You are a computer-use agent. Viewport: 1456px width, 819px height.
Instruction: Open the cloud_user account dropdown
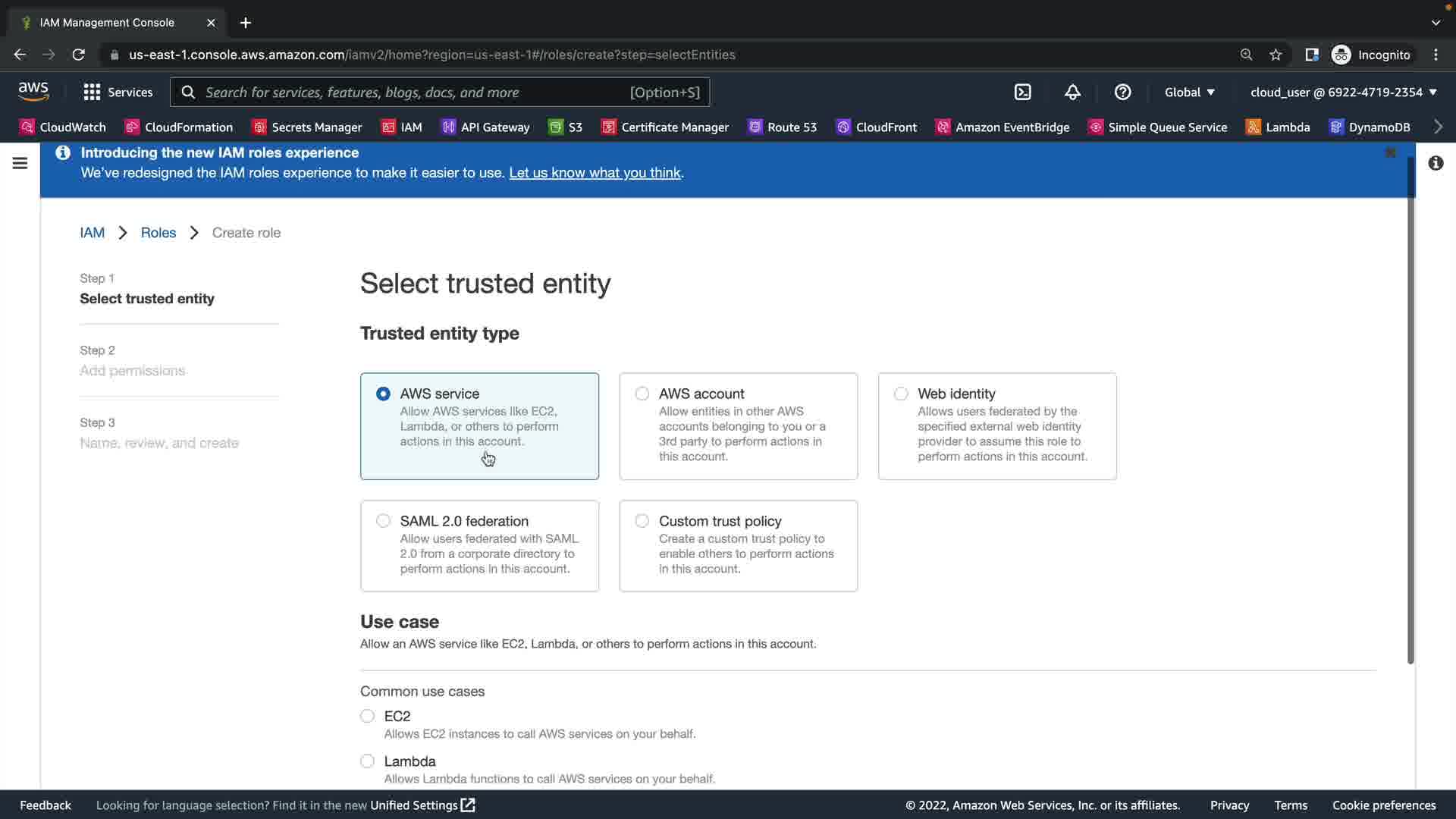pos(1343,93)
